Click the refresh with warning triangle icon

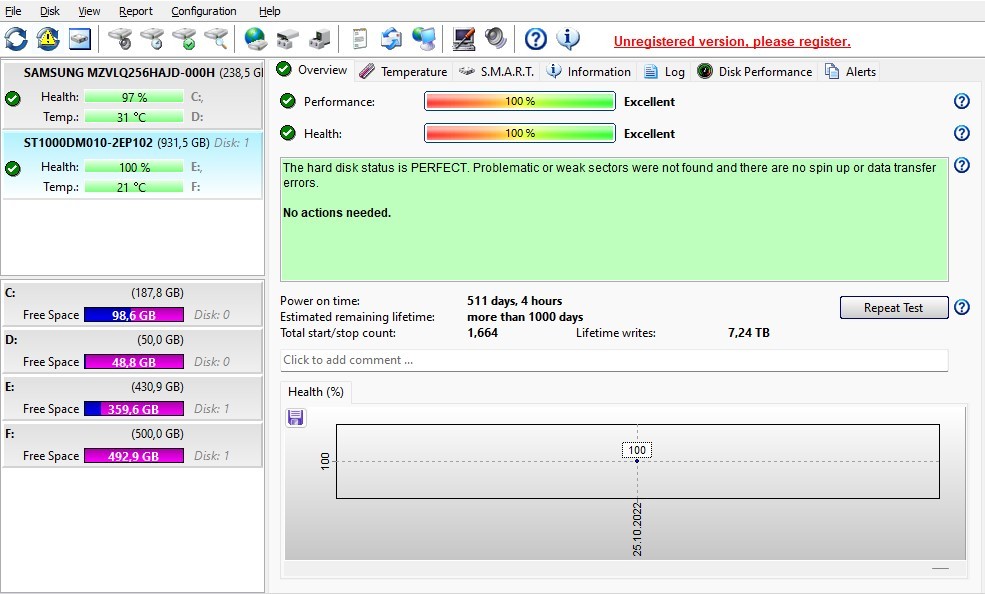click(48, 39)
